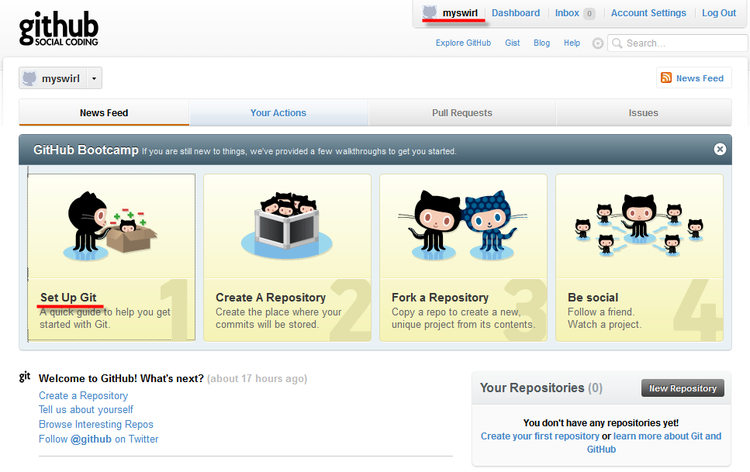Click the New Repository button

pyautogui.click(x=683, y=388)
